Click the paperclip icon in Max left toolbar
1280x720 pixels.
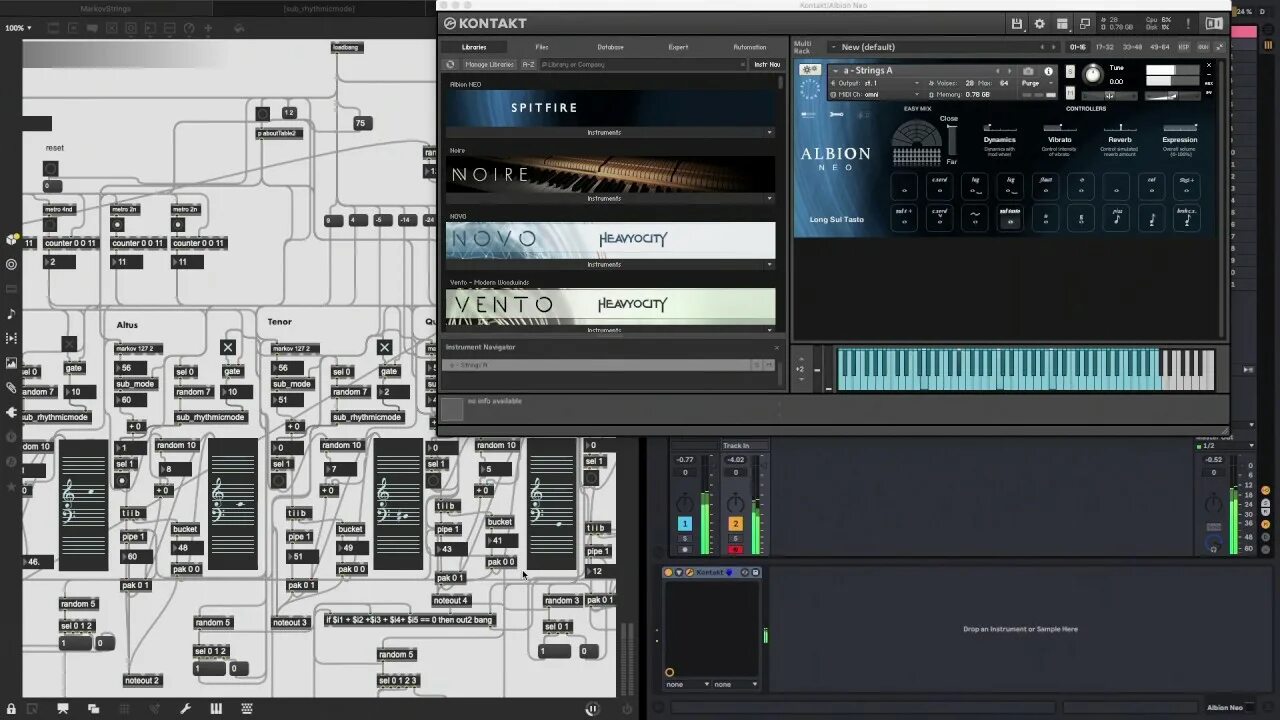point(11,387)
